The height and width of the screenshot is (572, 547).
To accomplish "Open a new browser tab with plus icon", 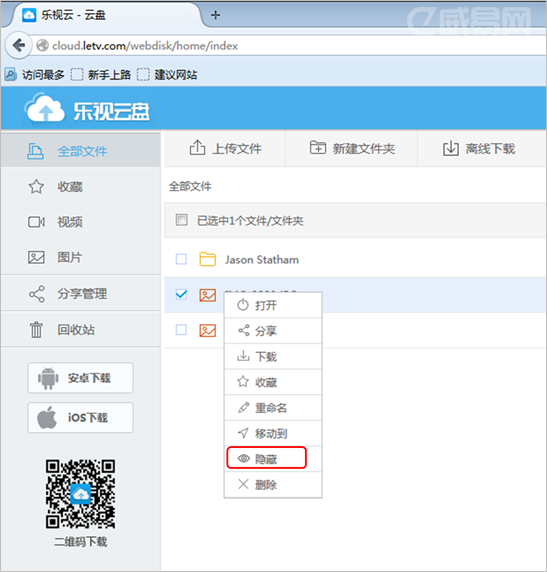I will (215, 15).
